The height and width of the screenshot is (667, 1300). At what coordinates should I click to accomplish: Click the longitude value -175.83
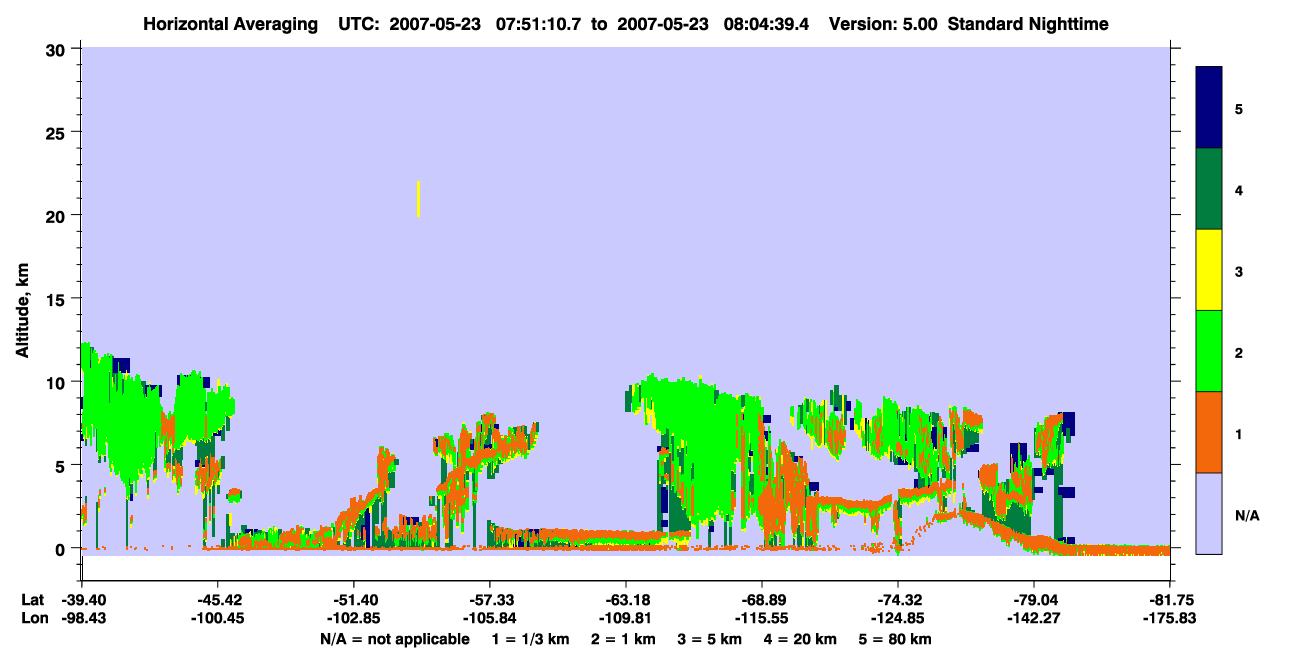[1170, 618]
